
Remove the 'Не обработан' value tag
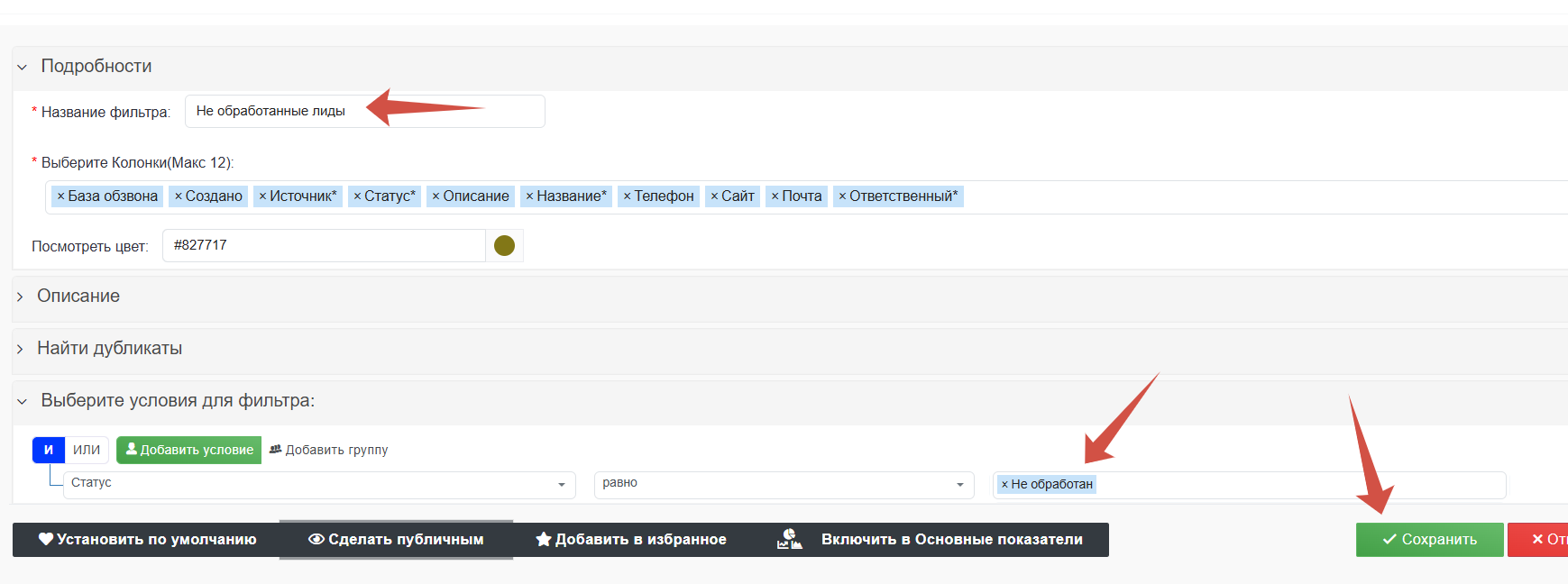pyautogui.click(x=1004, y=485)
